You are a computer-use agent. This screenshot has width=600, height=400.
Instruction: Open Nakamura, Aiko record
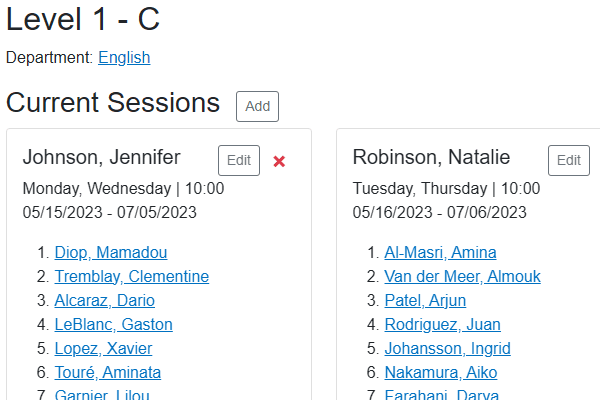point(441,372)
